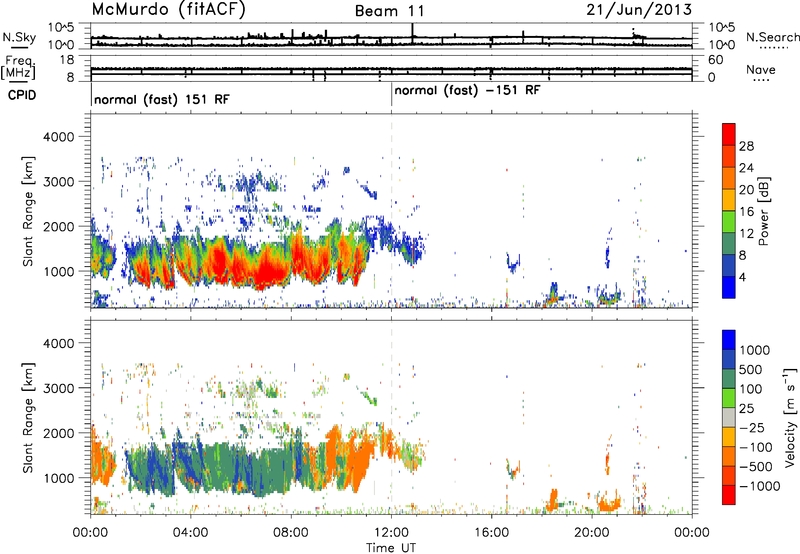Screen dimensions: 800x554
Task: Click the CPID row label
Action: coord(22,95)
